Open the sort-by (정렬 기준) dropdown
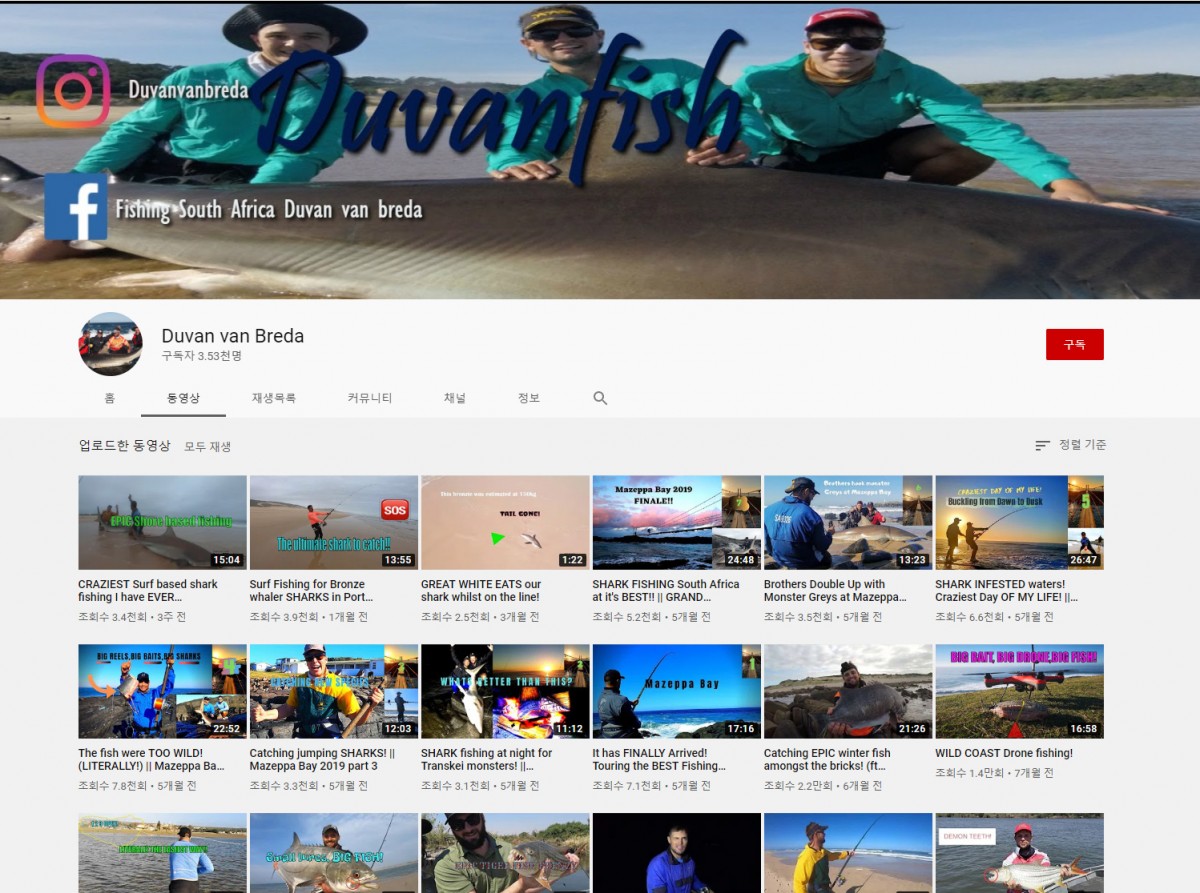 point(1070,445)
